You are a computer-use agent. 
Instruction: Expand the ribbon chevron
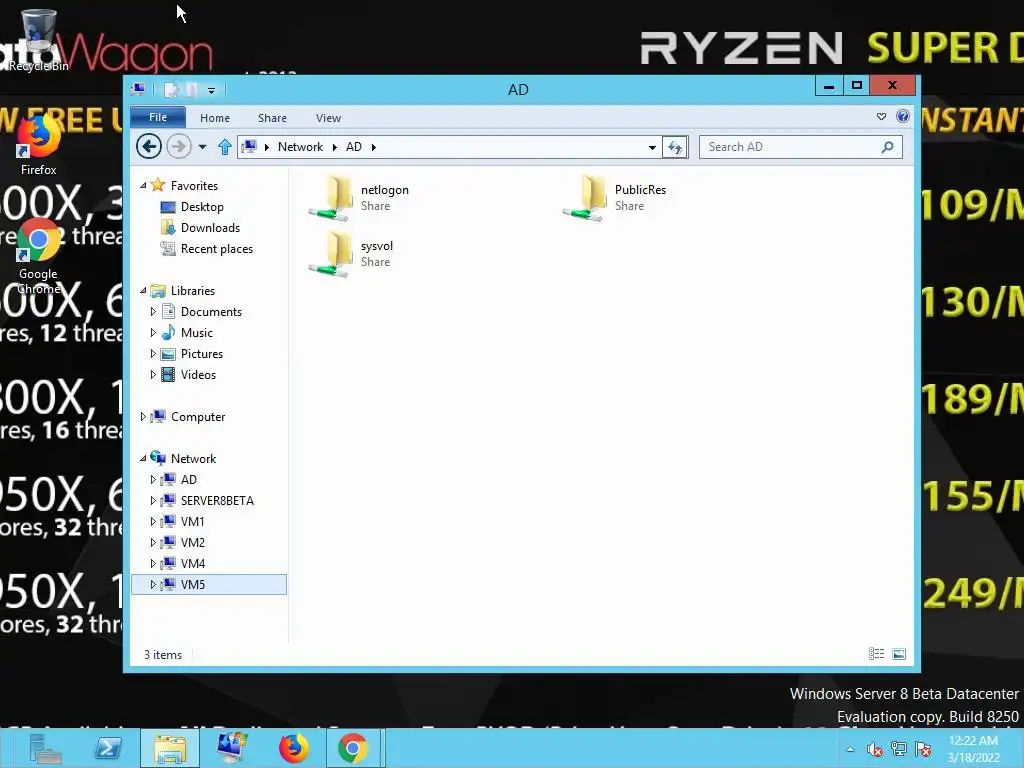point(881,116)
